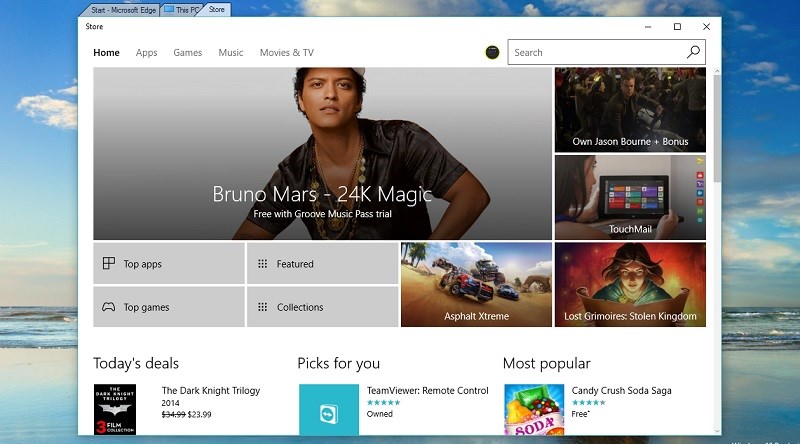The image size is (800, 444).
Task: Click the Owned label under TeamViewer
Action: click(x=380, y=414)
